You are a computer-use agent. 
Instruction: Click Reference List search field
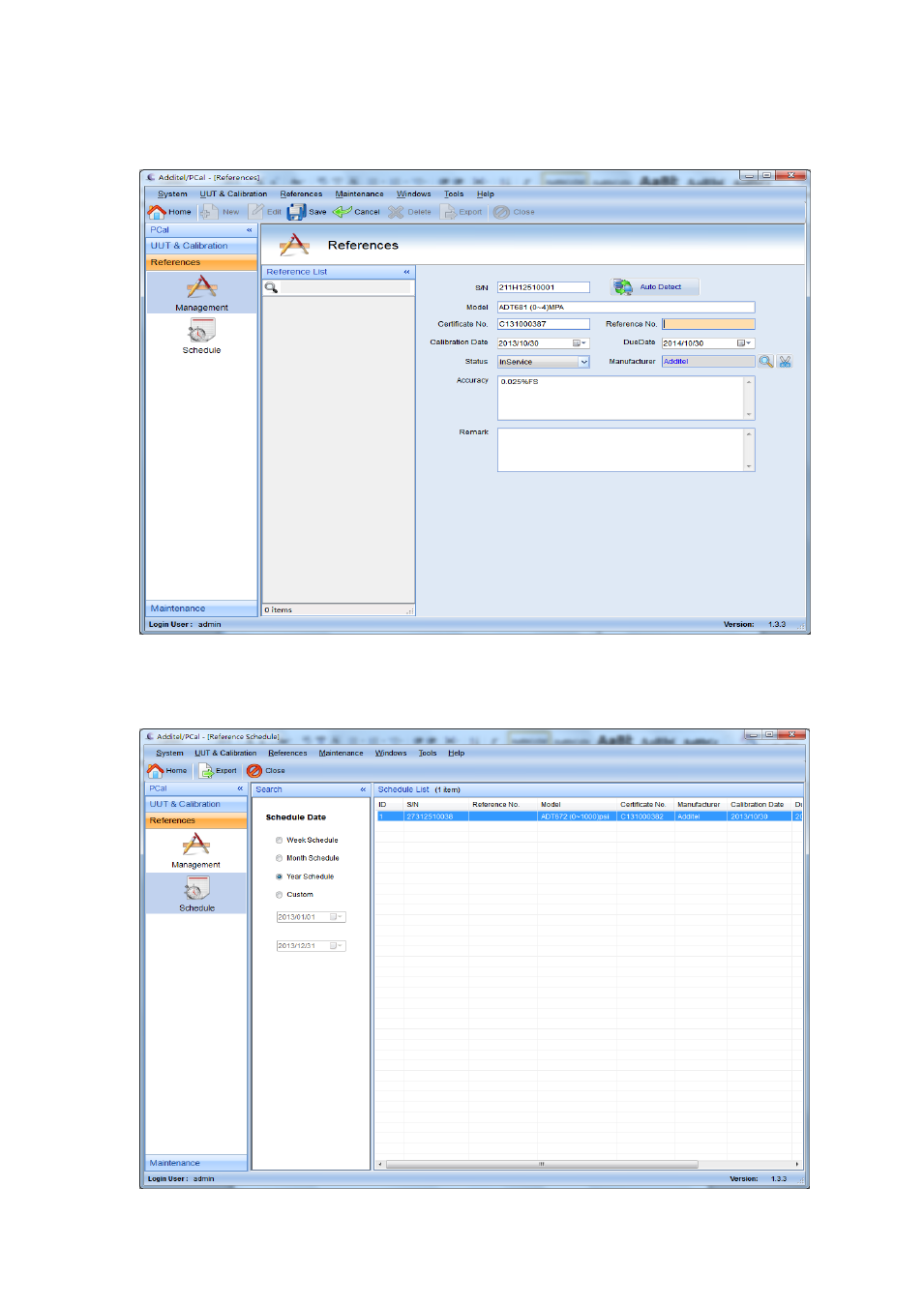[x=345, y=288]
